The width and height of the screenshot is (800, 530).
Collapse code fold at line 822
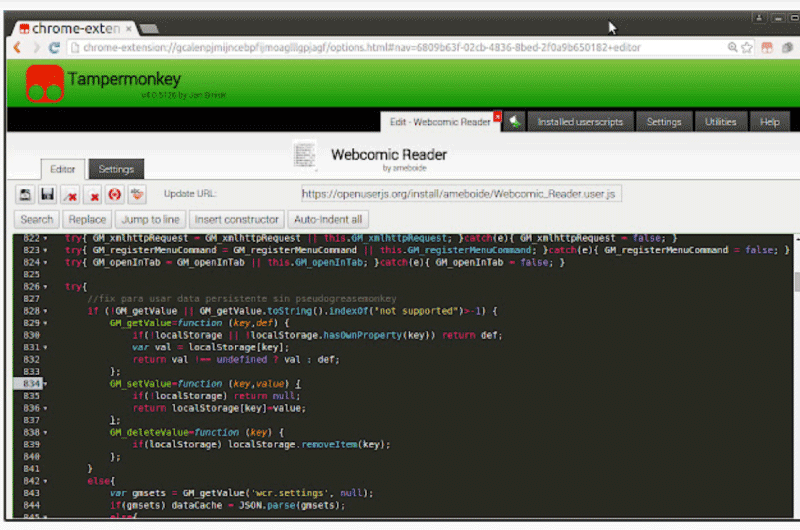pos(45,238)
